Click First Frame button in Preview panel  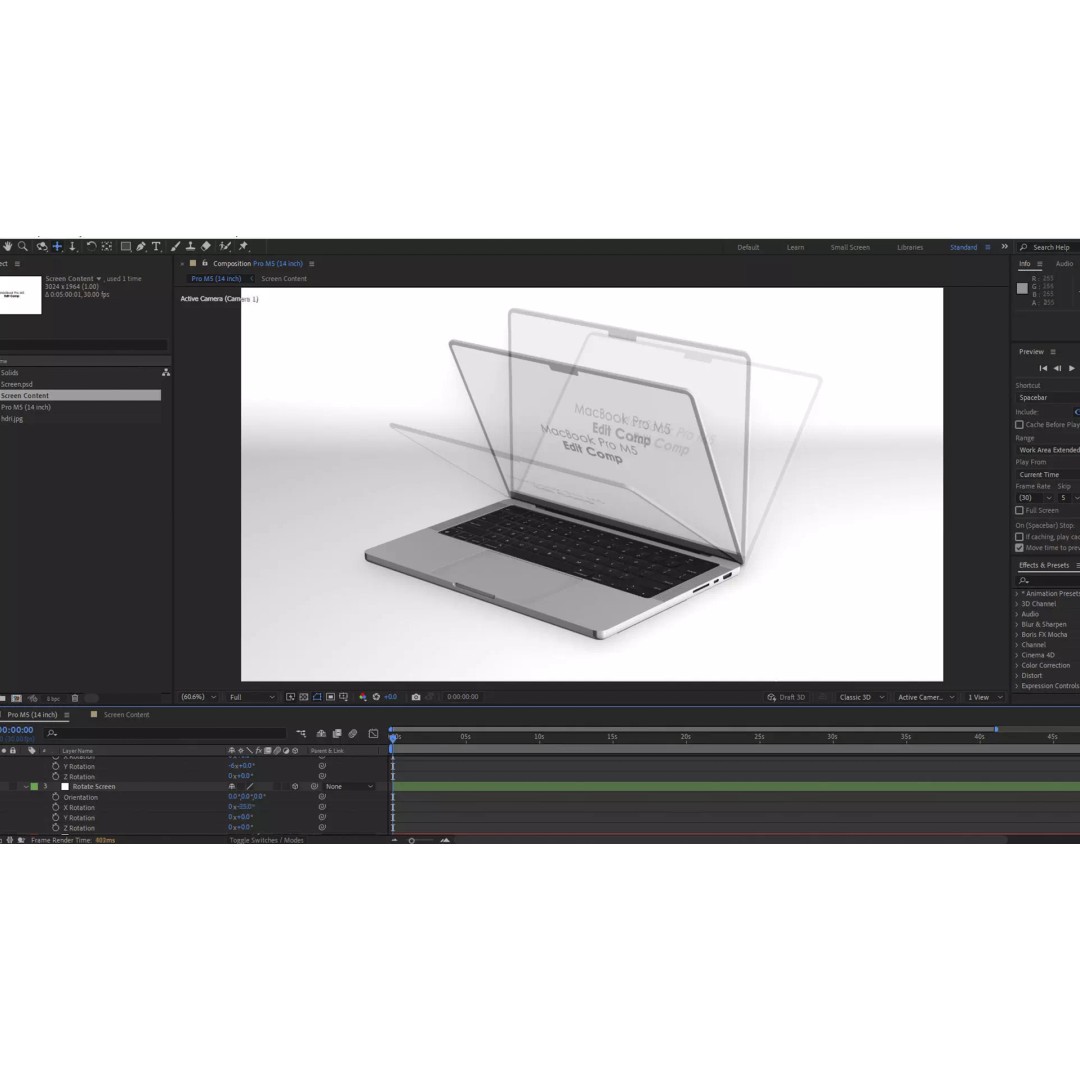click(x=1043, y=368)
